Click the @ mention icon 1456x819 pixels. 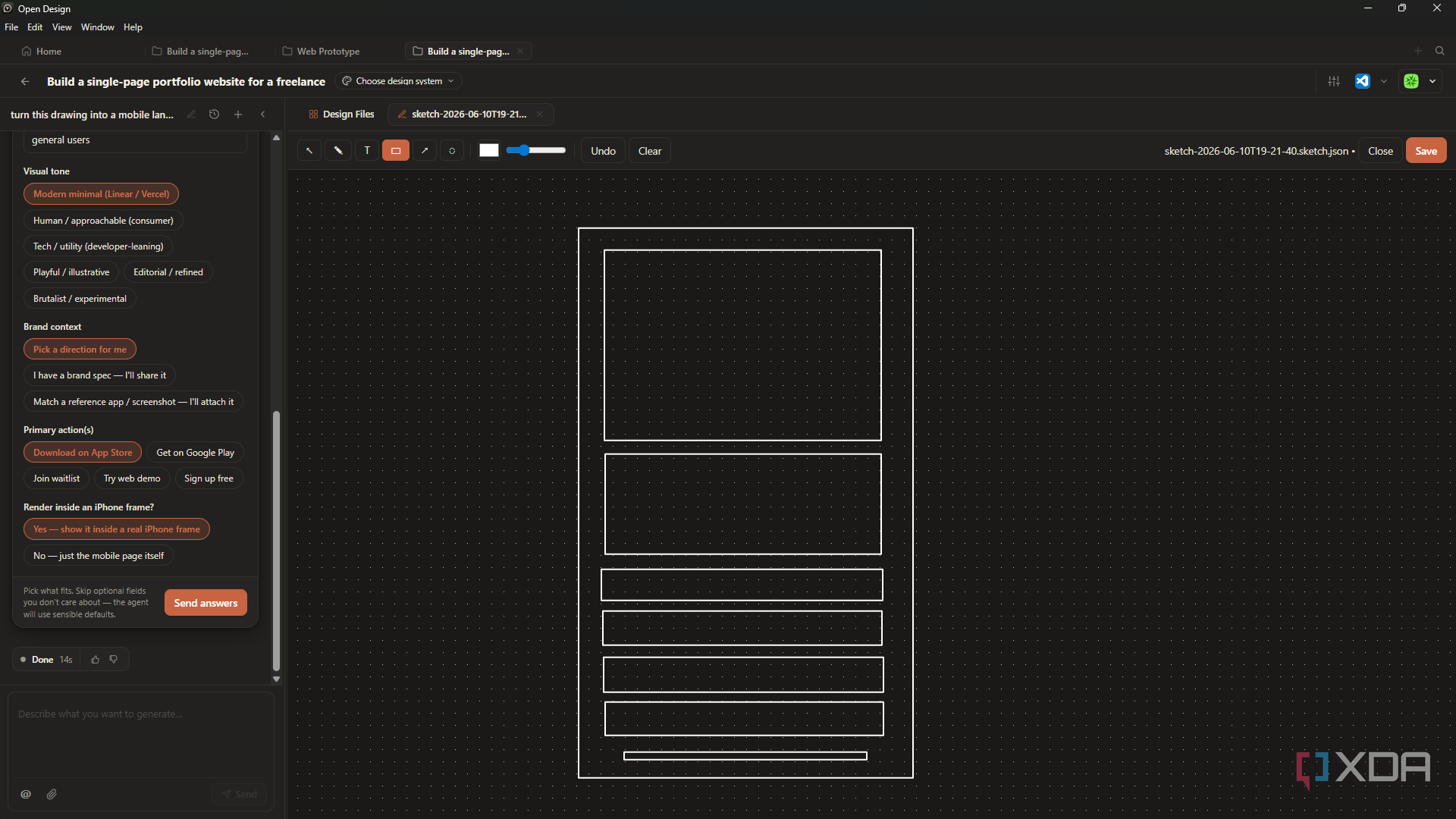pos(26,794)
